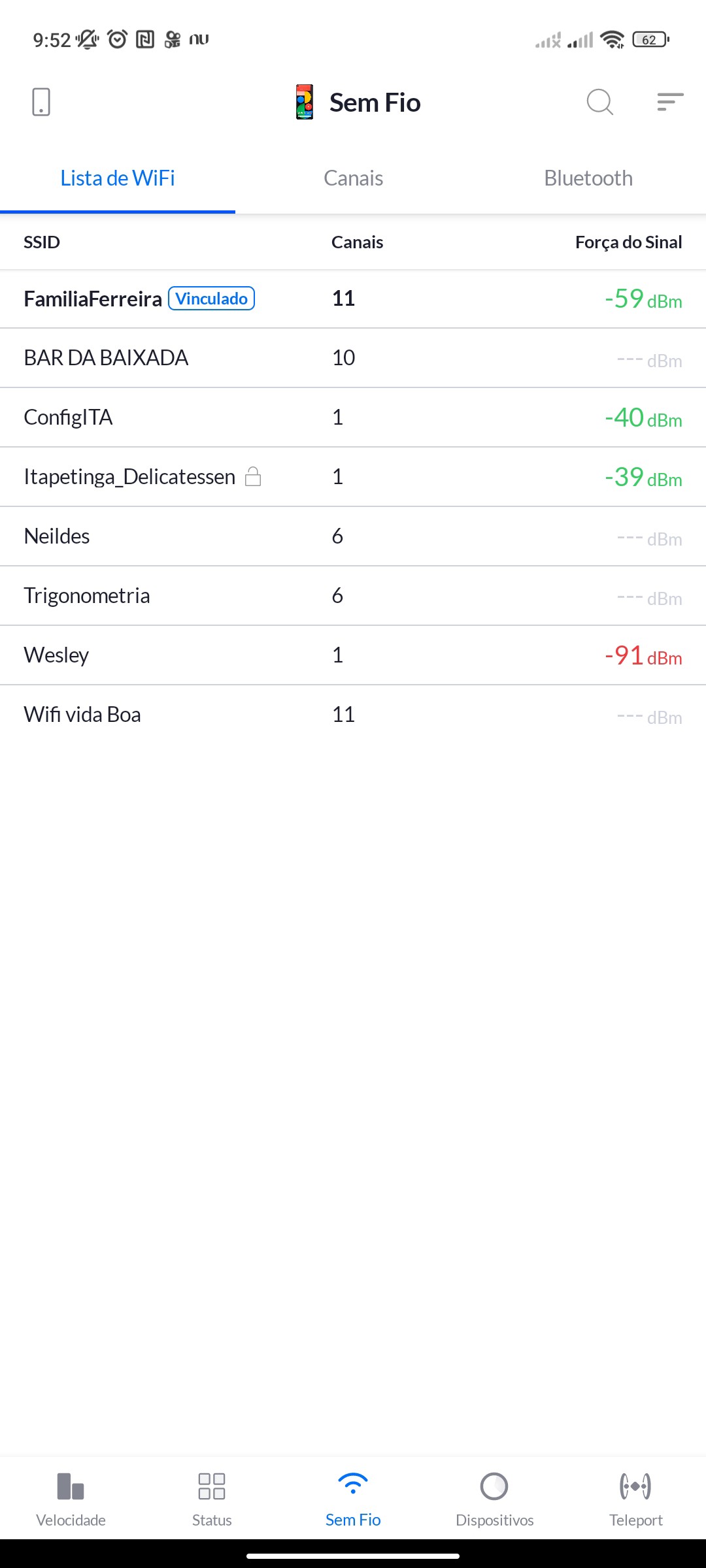Screen dimensions: 706x1568
Task: Switch to the Bluetooth tab
Action: click(x=588, y=178)
